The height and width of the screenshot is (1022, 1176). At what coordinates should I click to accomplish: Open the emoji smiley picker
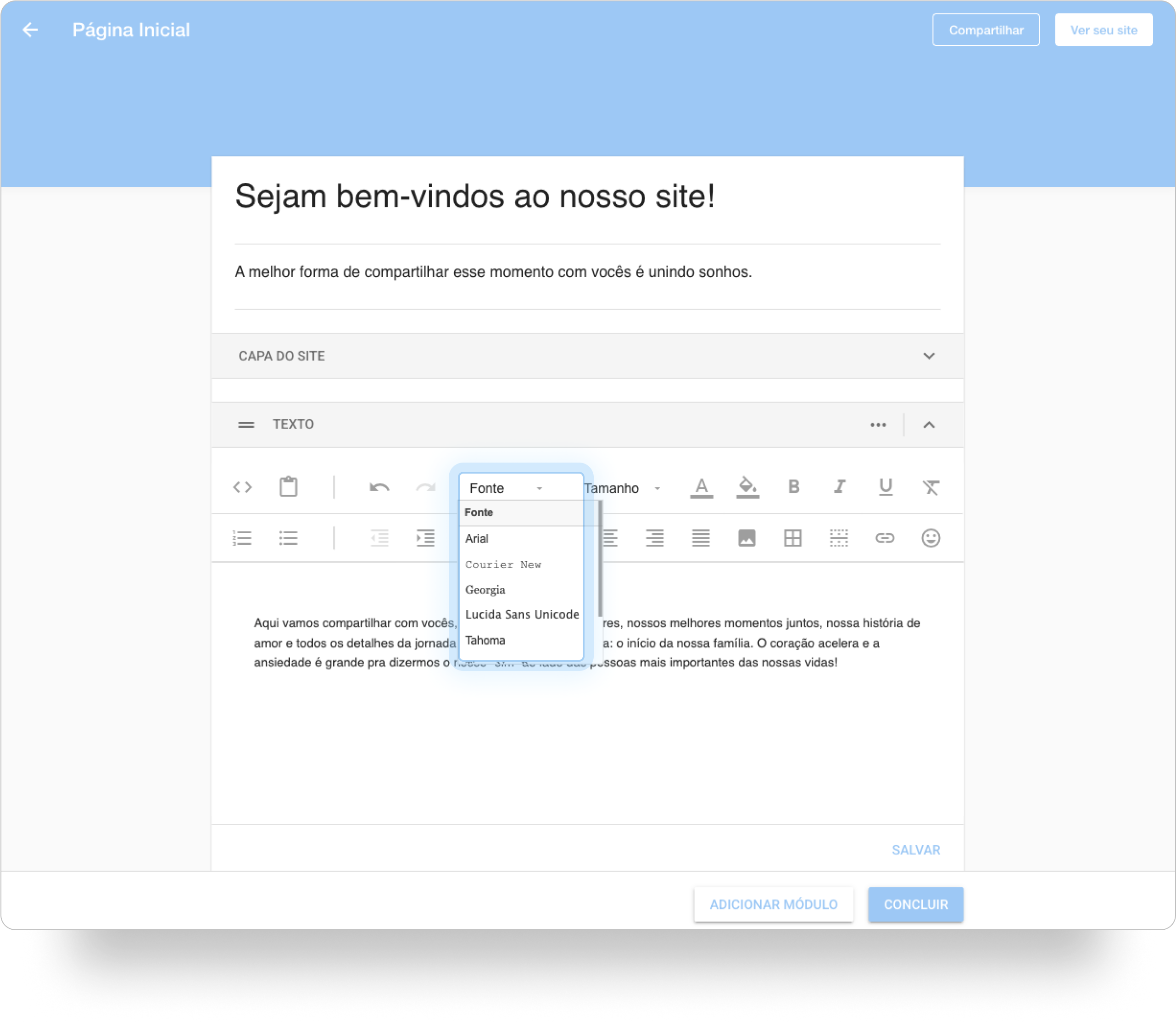(x=931, y=538)
